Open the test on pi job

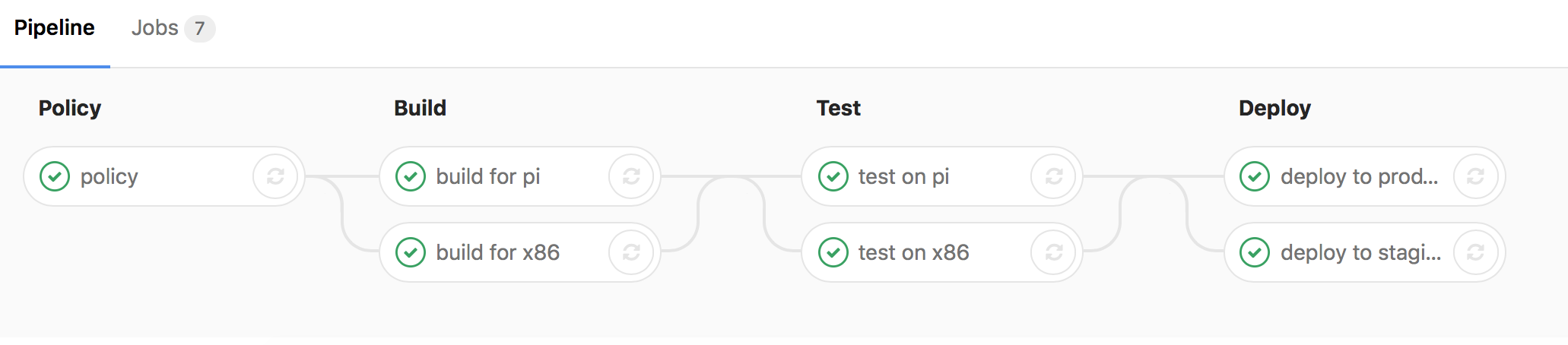tap(903, 176)
